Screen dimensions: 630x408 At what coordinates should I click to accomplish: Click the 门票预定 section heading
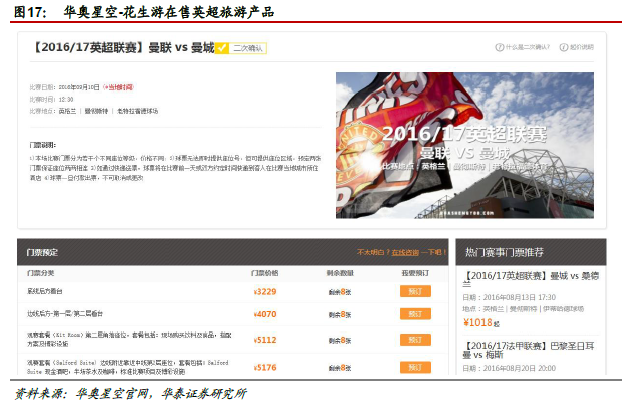click(42, 252)
